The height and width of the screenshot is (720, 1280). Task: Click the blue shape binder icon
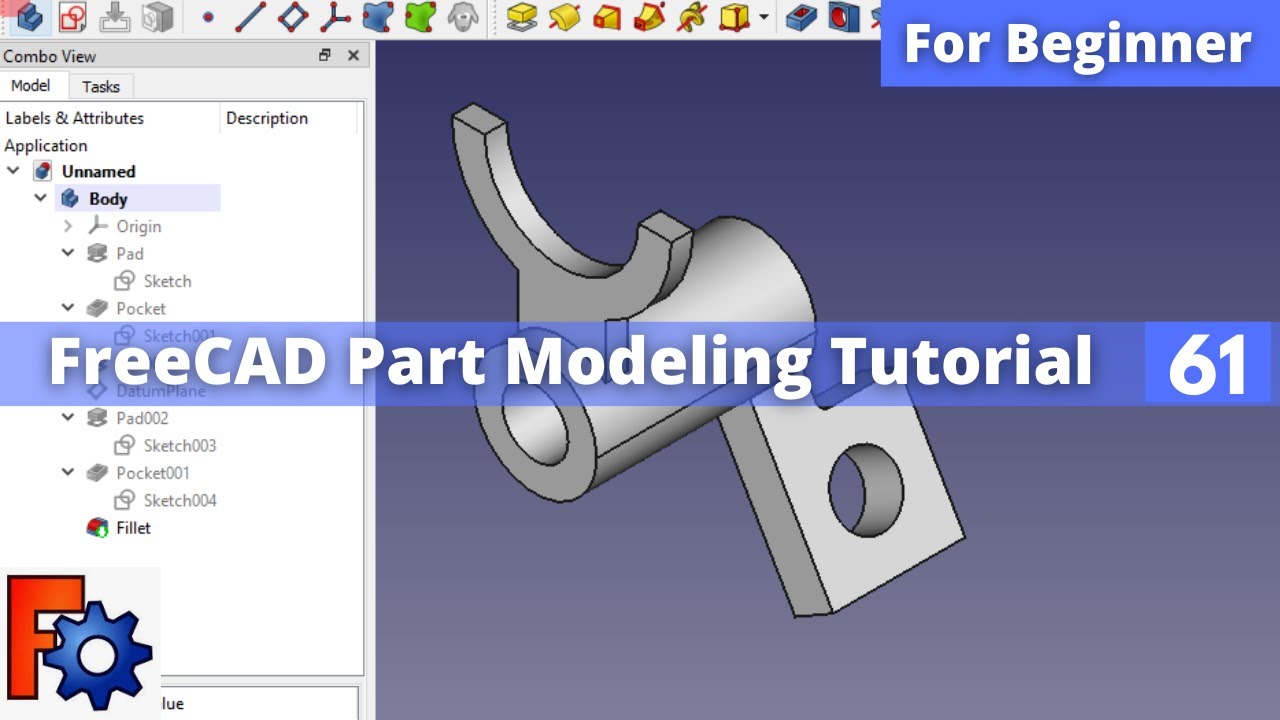[377, 17]
